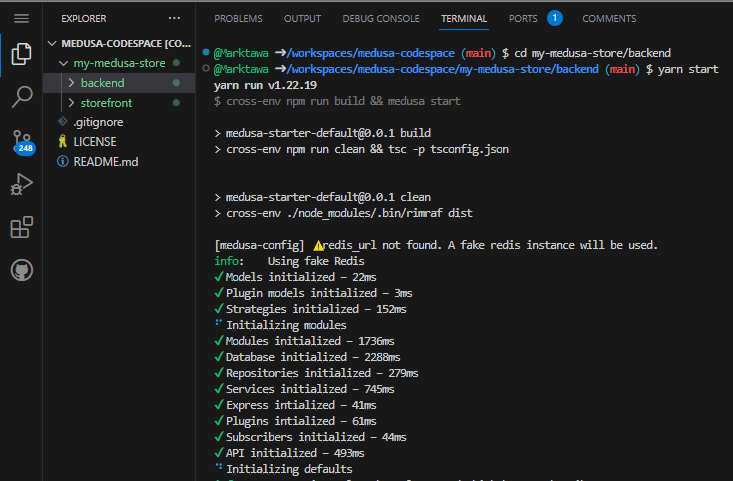
Task: Click 'Database initialized – 2288ms' line
Action: 307,357
